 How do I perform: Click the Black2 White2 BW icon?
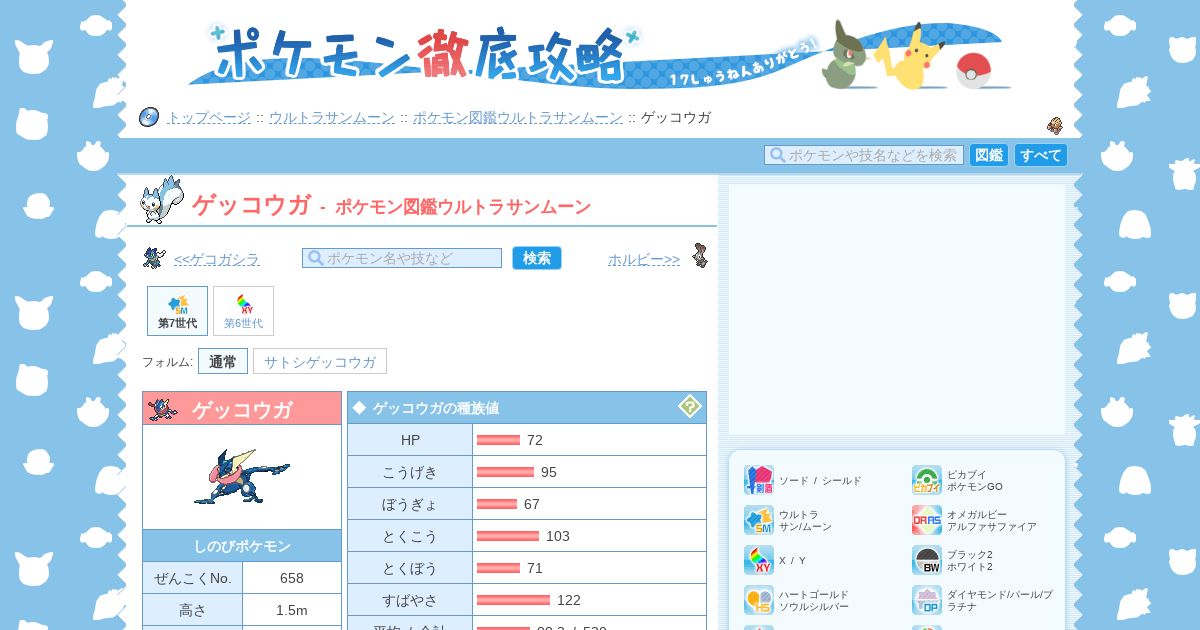click(926, 560)
